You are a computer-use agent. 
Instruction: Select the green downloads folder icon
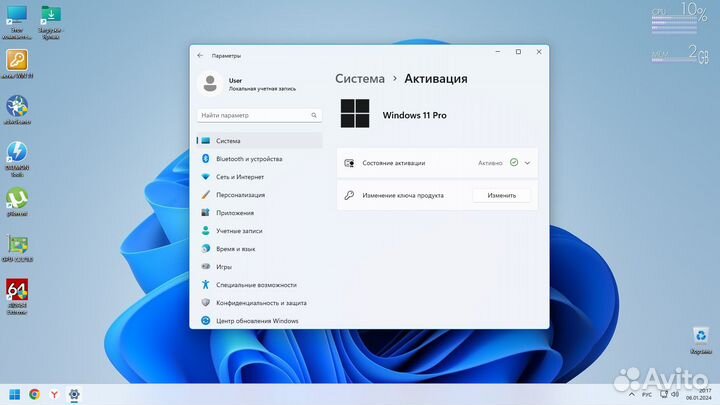51,23
